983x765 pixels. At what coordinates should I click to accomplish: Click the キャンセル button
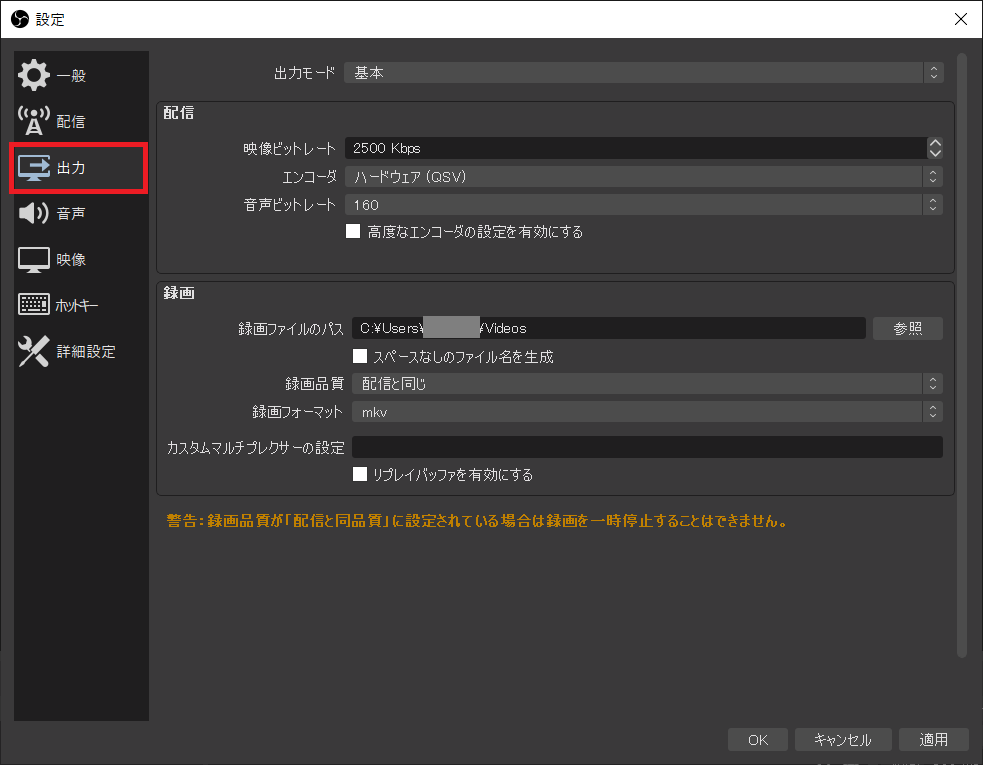(x=843, y=740)
